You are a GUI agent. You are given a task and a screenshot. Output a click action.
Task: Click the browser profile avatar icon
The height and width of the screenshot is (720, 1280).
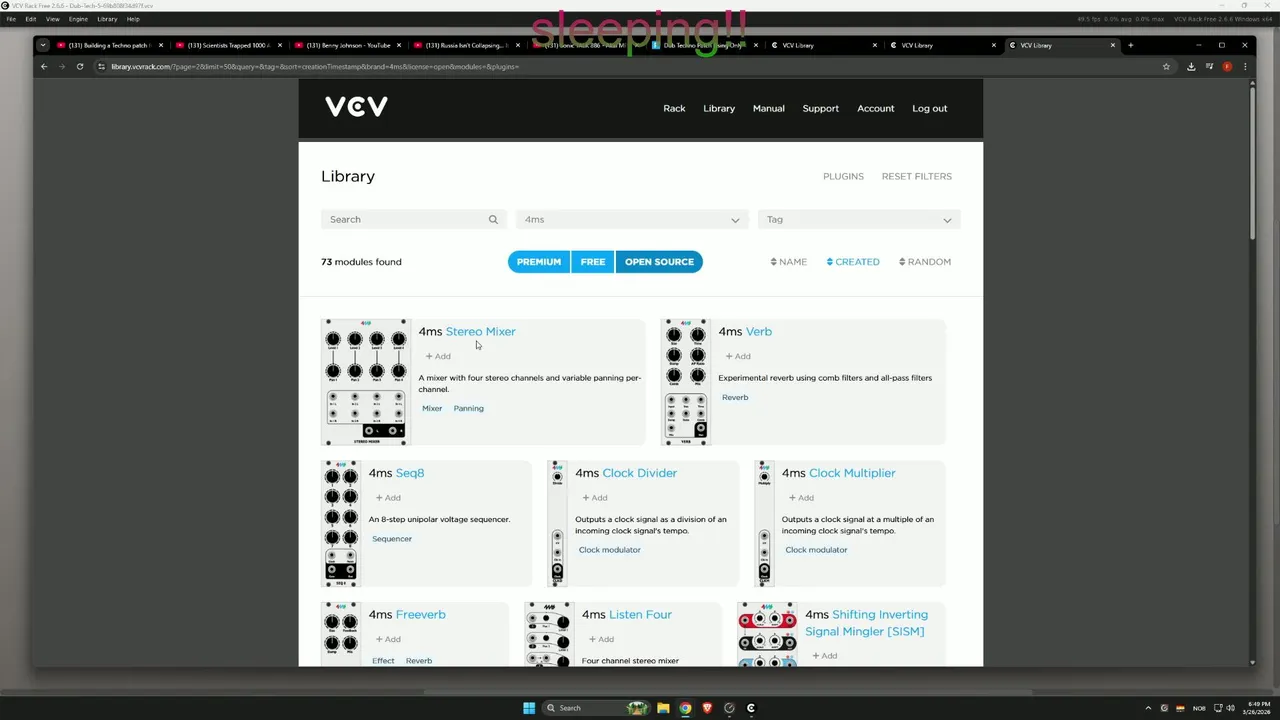[1227, 66]
